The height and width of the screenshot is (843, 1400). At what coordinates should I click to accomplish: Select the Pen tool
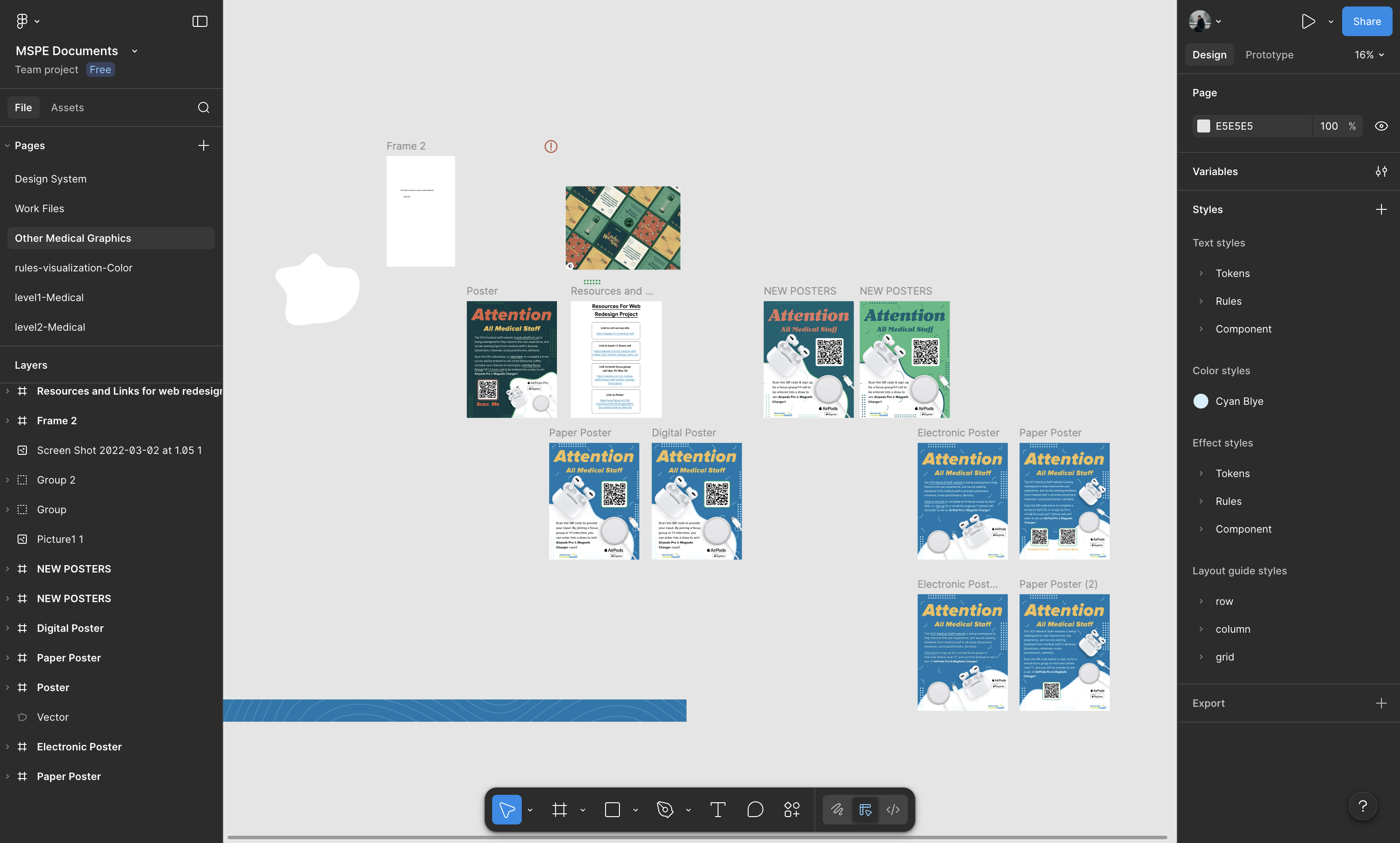point(665,810)
